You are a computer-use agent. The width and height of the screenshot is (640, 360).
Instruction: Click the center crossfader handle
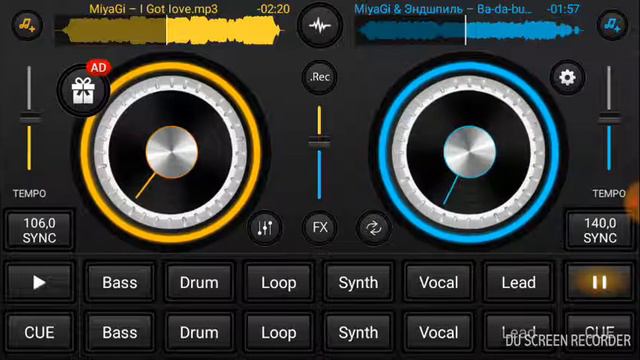point(320,142)
